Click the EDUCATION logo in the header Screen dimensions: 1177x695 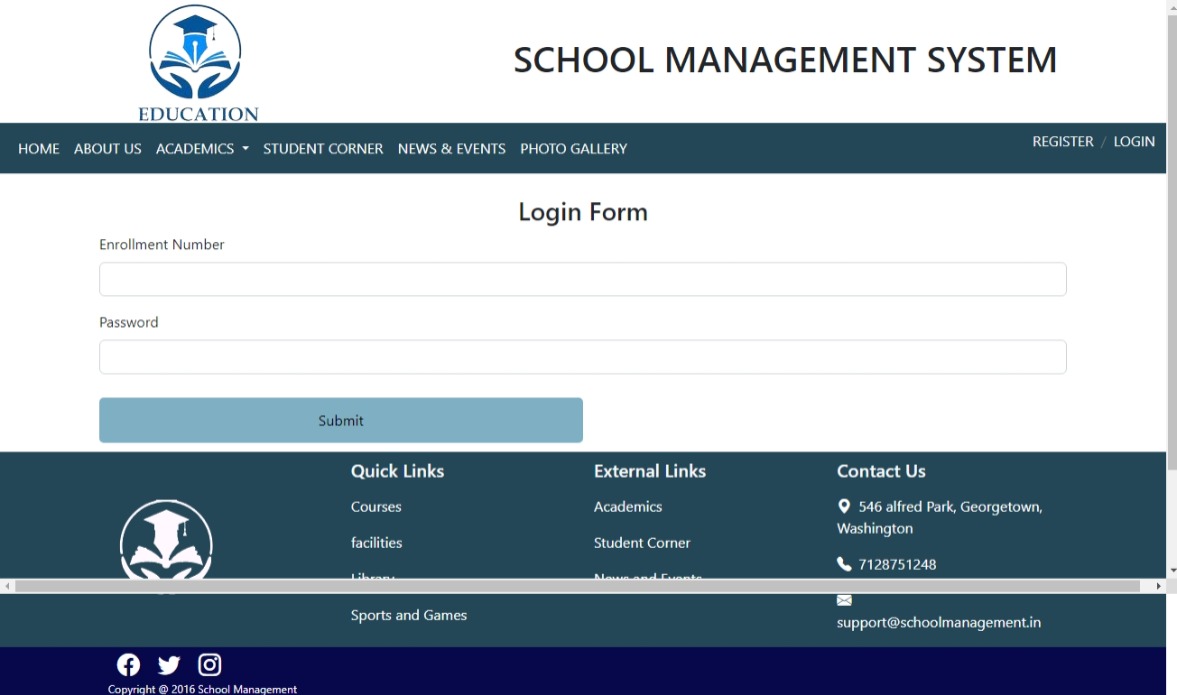tap(196, 60)
